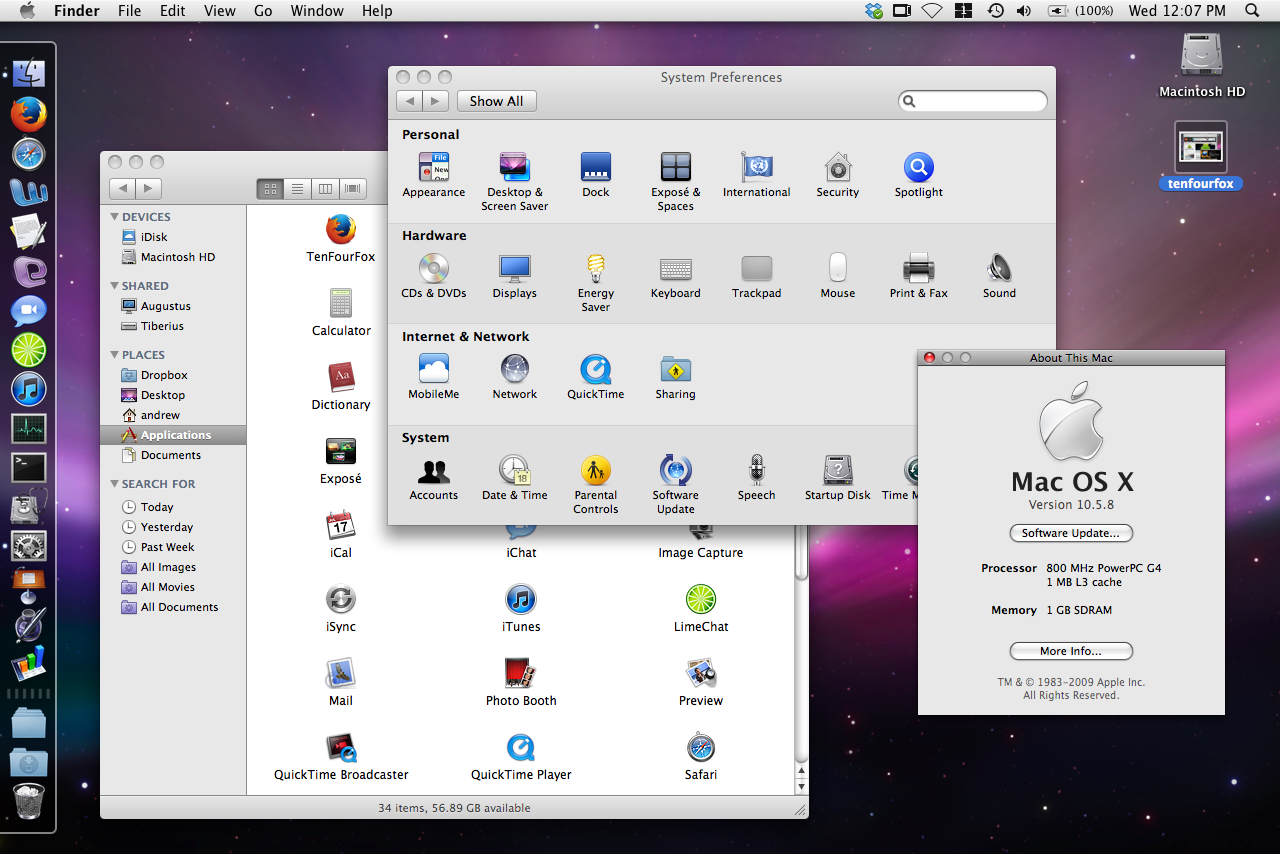The width and height of the screenshot is (1280, 854).
Task: Open the Keyboard preference pane
Action: click(676, 268)
